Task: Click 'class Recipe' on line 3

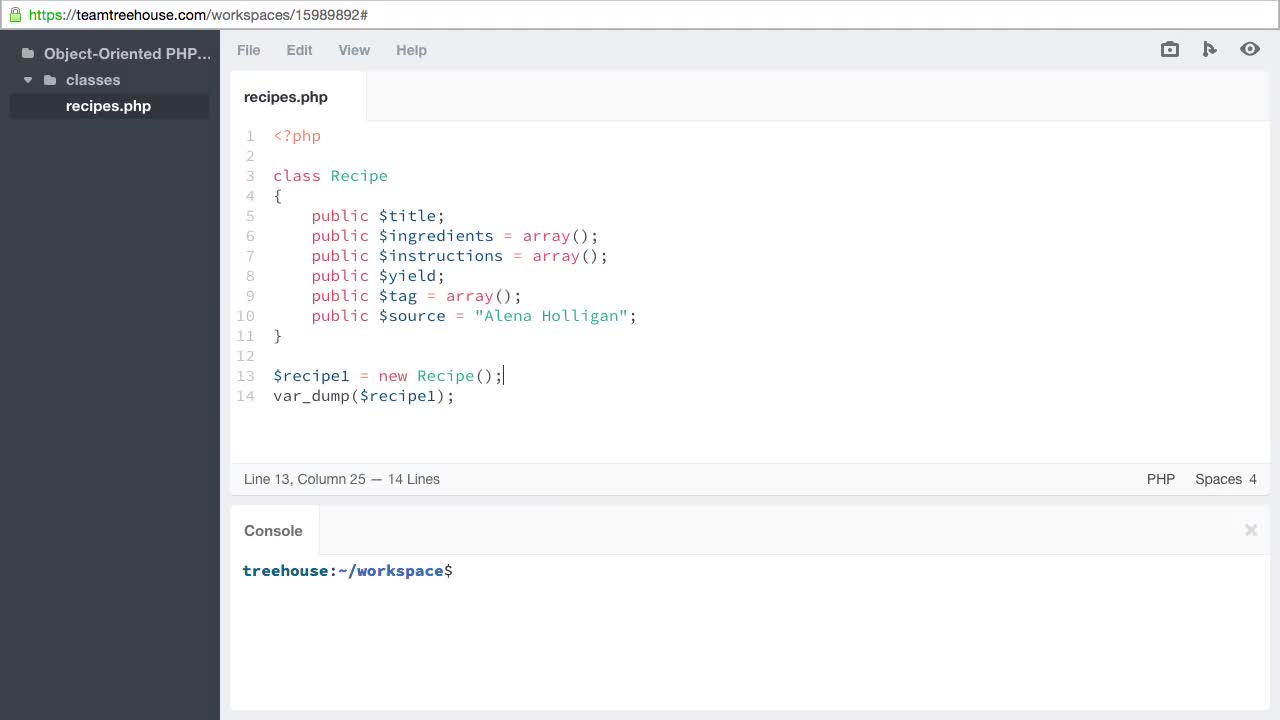Action: pos(330,176)
